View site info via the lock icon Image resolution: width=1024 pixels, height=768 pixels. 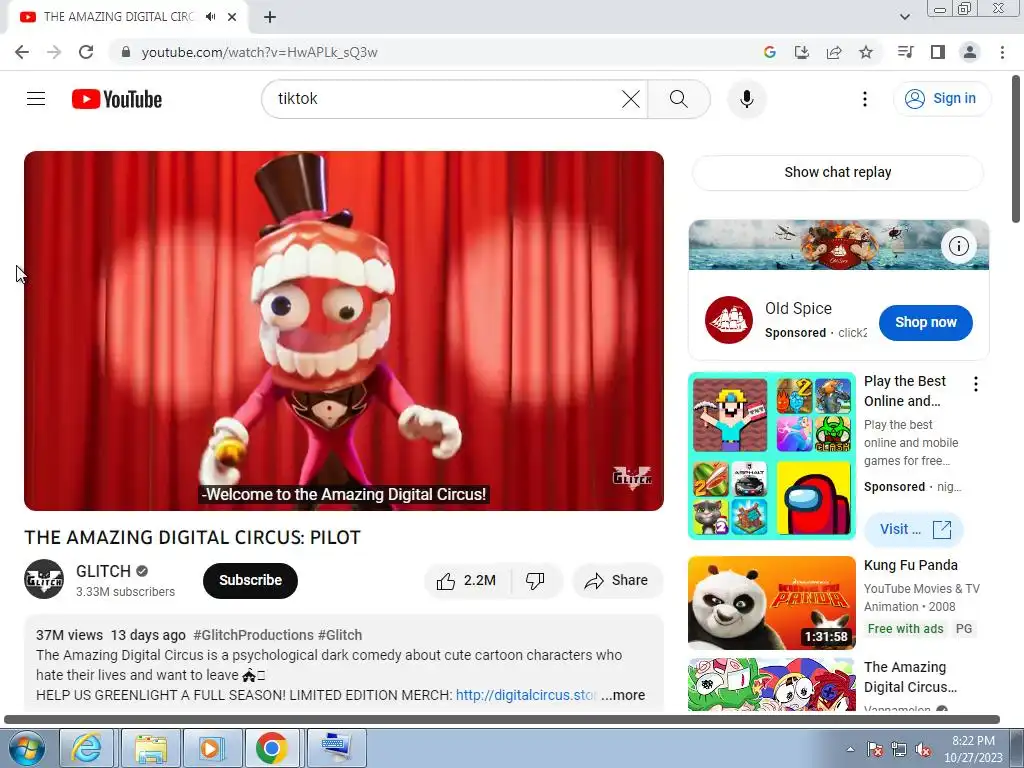(126, 52)
